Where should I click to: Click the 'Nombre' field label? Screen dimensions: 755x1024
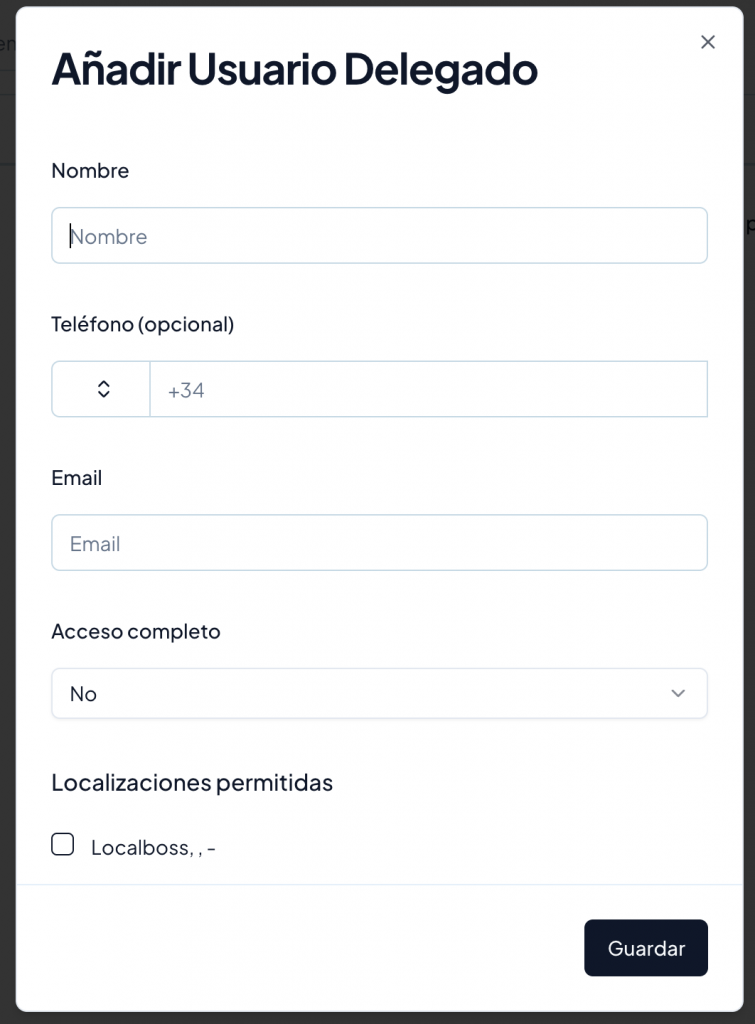click(x=90, y=171)
